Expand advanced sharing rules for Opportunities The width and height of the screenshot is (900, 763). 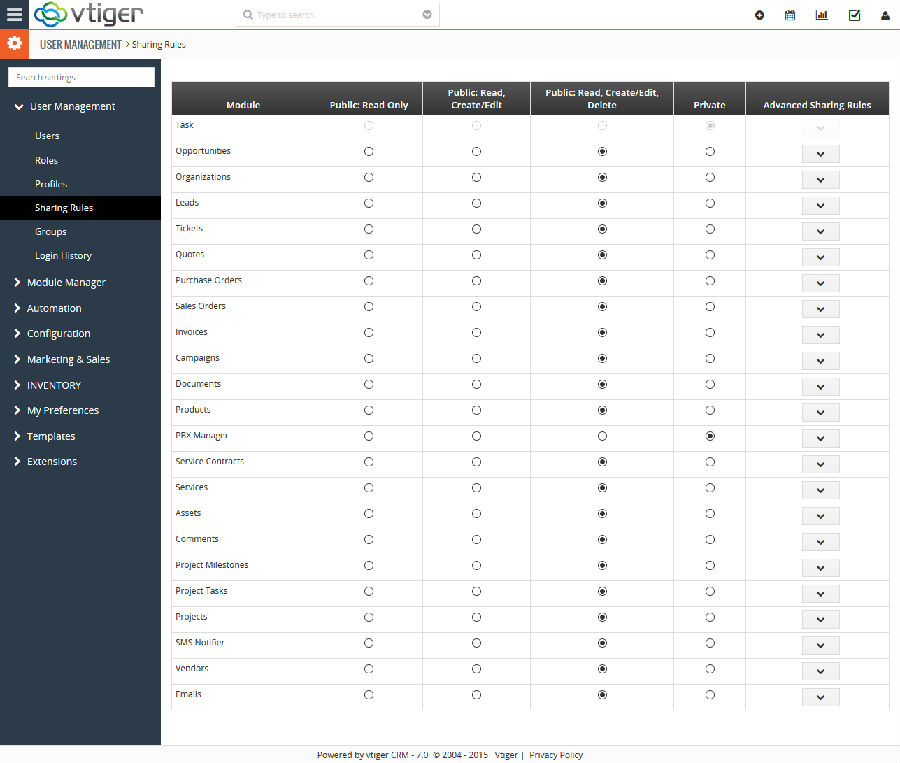pyautogui.click(x=821, y=154)
